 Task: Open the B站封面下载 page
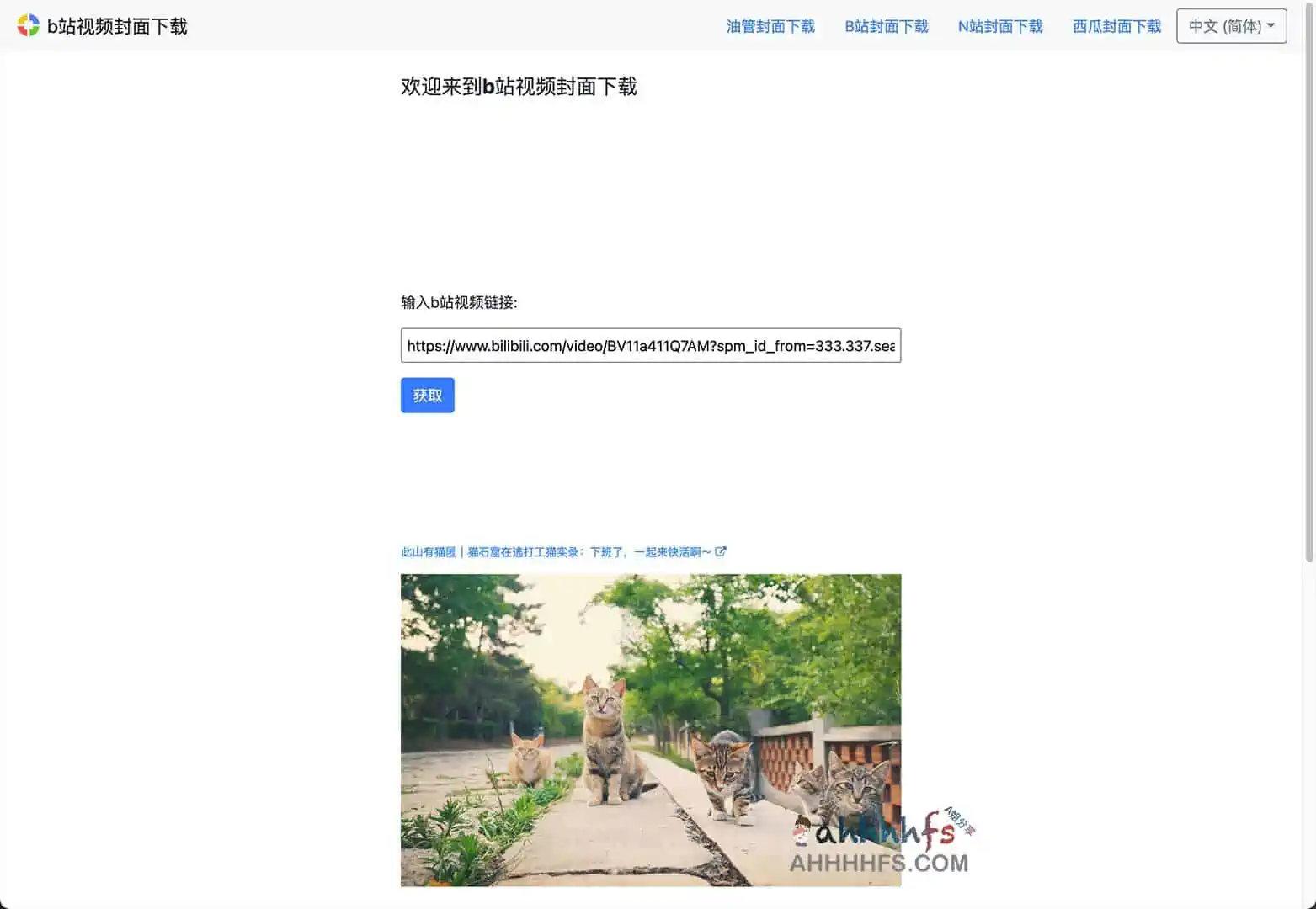point(885,26)
